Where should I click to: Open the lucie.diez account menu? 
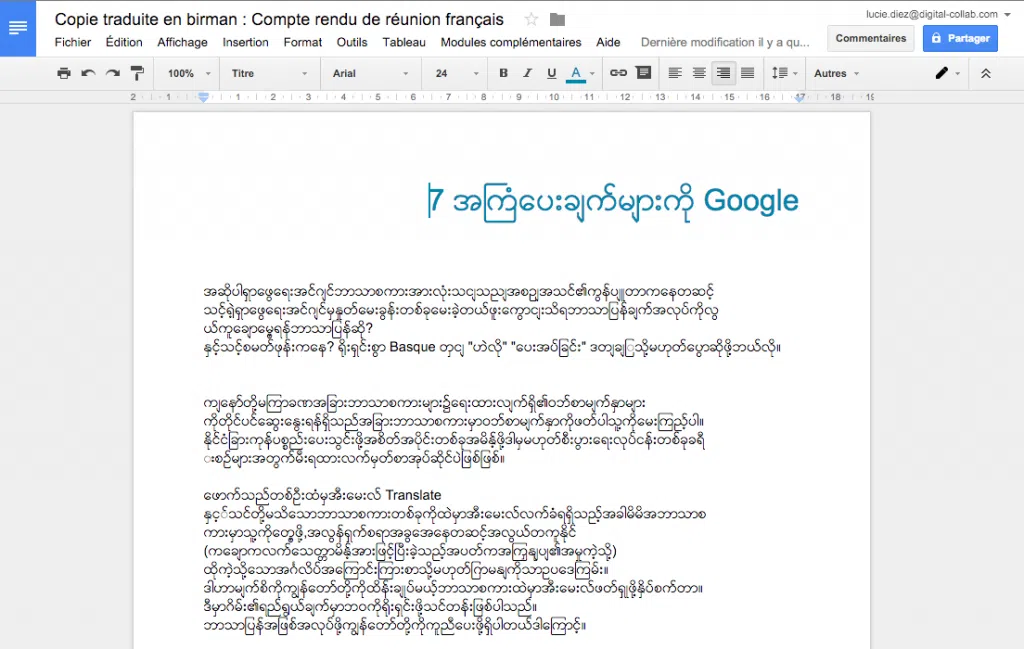(938, 14)
